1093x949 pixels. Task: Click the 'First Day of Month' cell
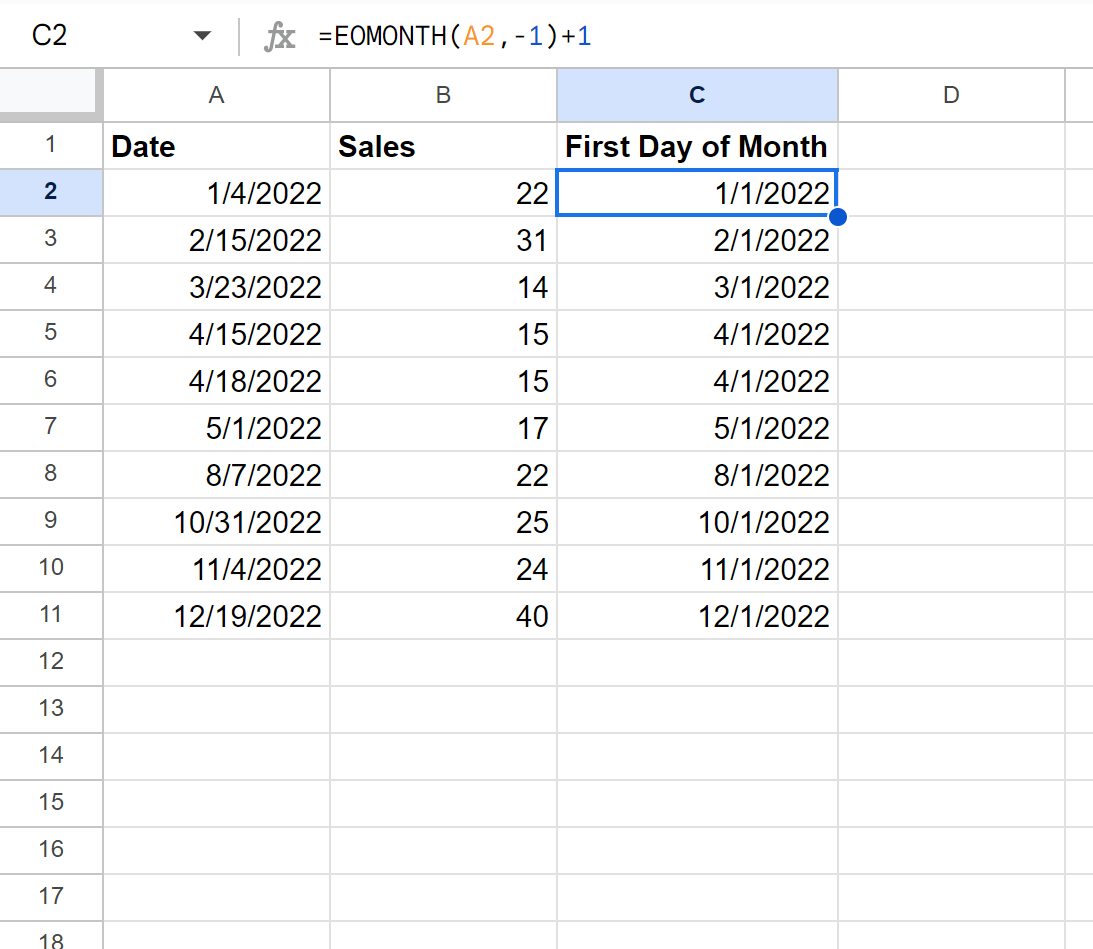697,146
